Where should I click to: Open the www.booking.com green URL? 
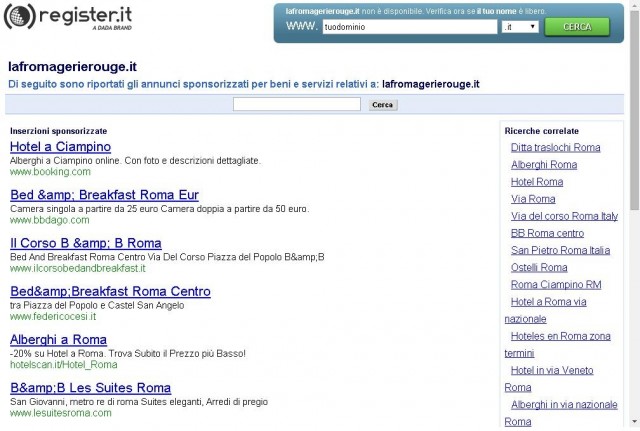50,172
